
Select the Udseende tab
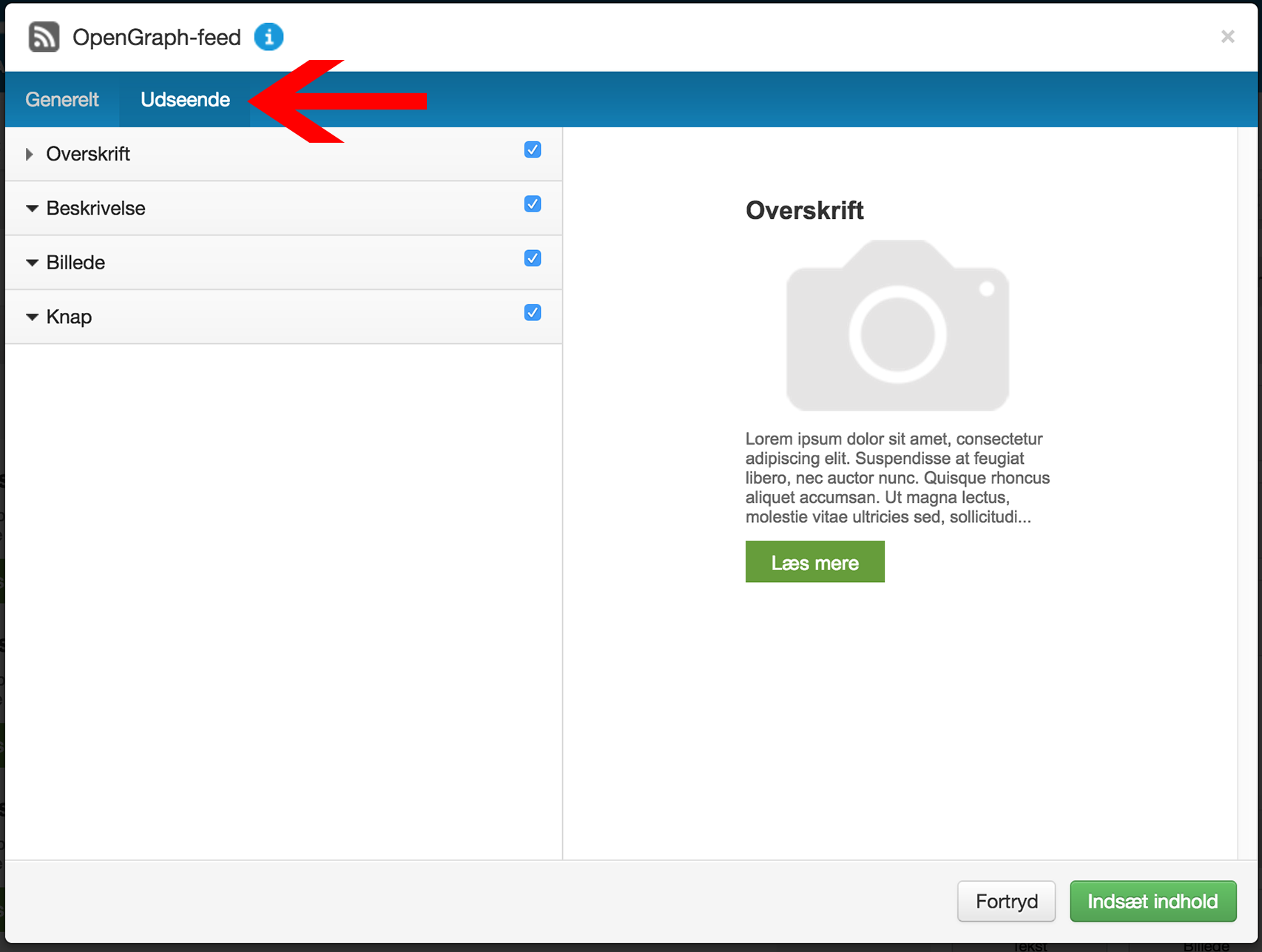click(185, 100)
